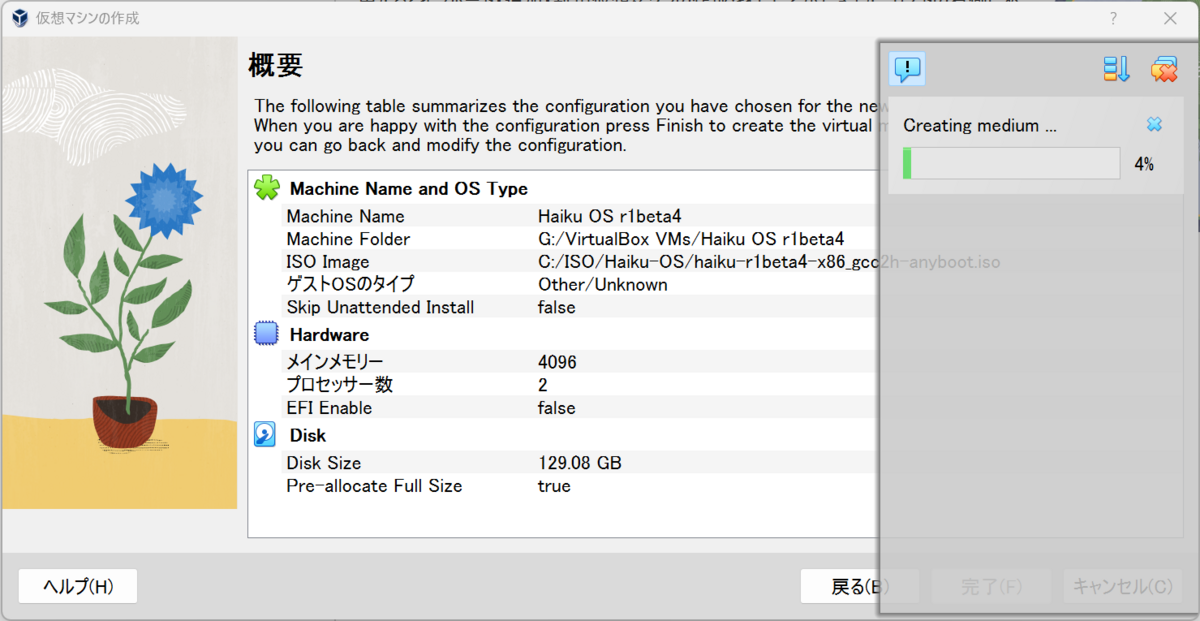Click the VirtualBox icon in title bar
The width and height of the screenshot is (1200, 621).
tap(20, 18)
